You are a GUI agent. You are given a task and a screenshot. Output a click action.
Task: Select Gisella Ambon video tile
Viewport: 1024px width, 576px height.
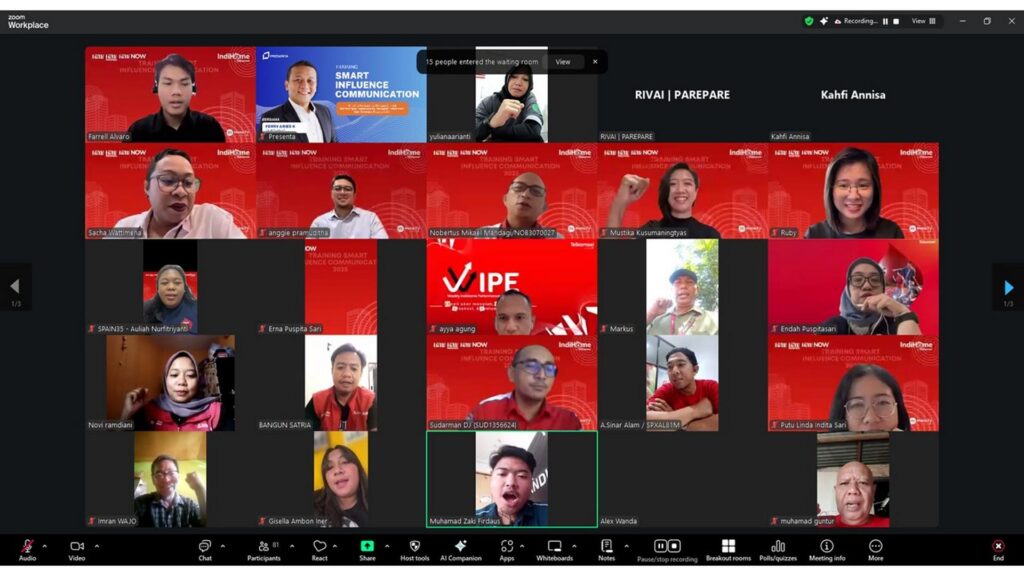342,479
